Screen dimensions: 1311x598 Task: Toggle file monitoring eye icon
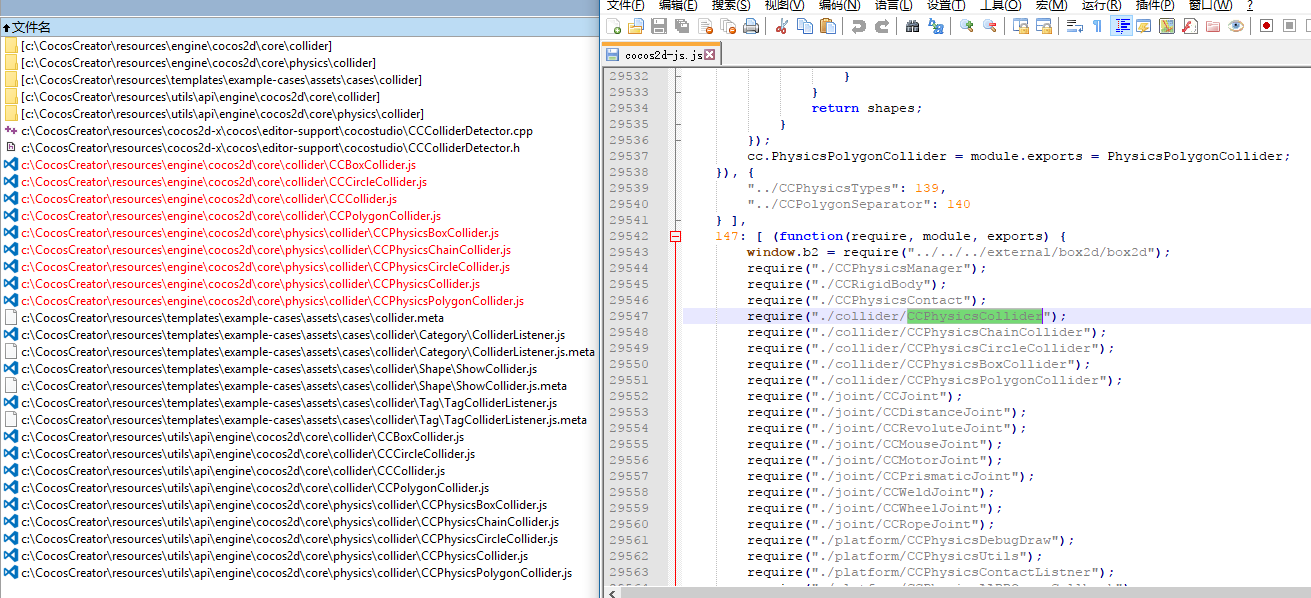pyautogui.click(x=1236, y=26)
